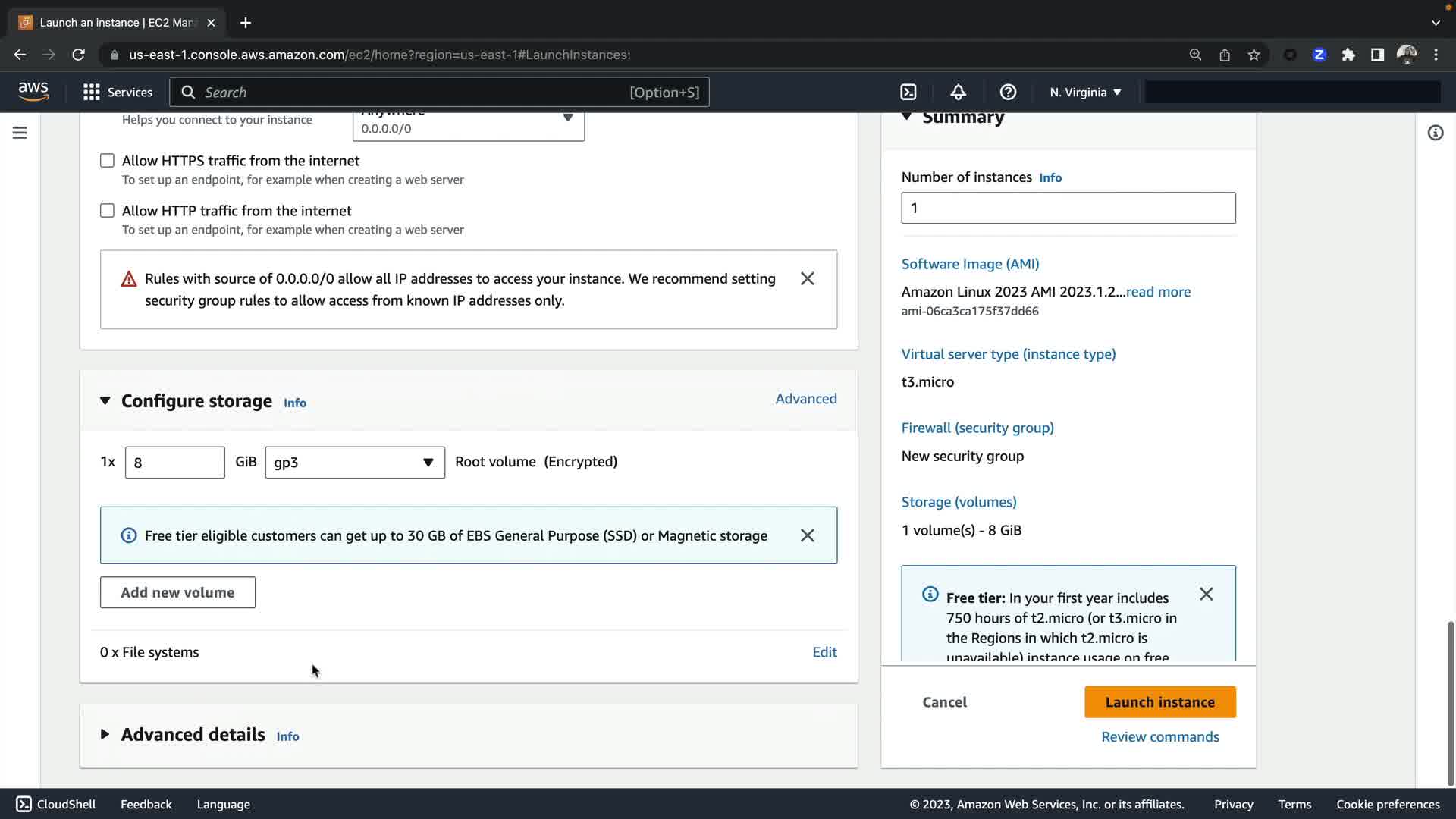
Task: Enable Allow HTTPS traffic from the internet
Action: click(x=107, y=161)
